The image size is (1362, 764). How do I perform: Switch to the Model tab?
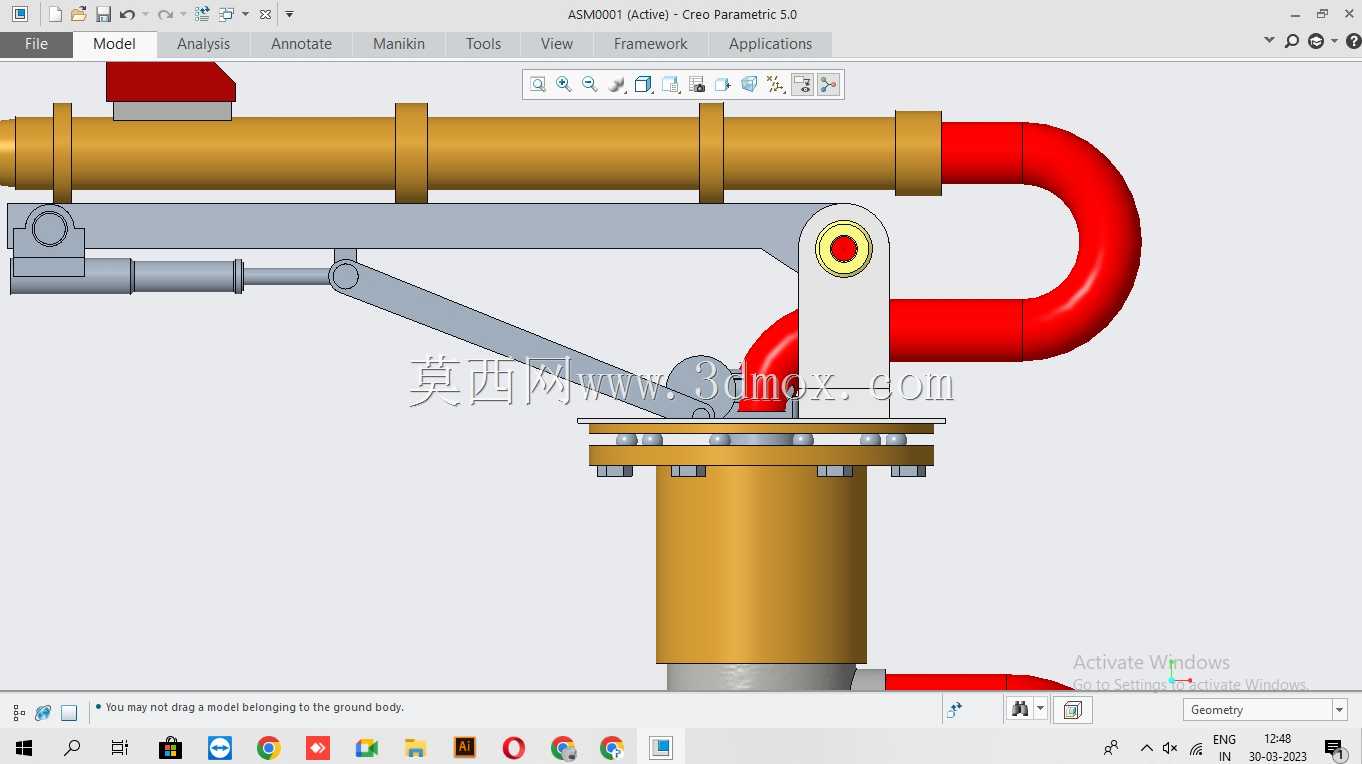(114, 44)
